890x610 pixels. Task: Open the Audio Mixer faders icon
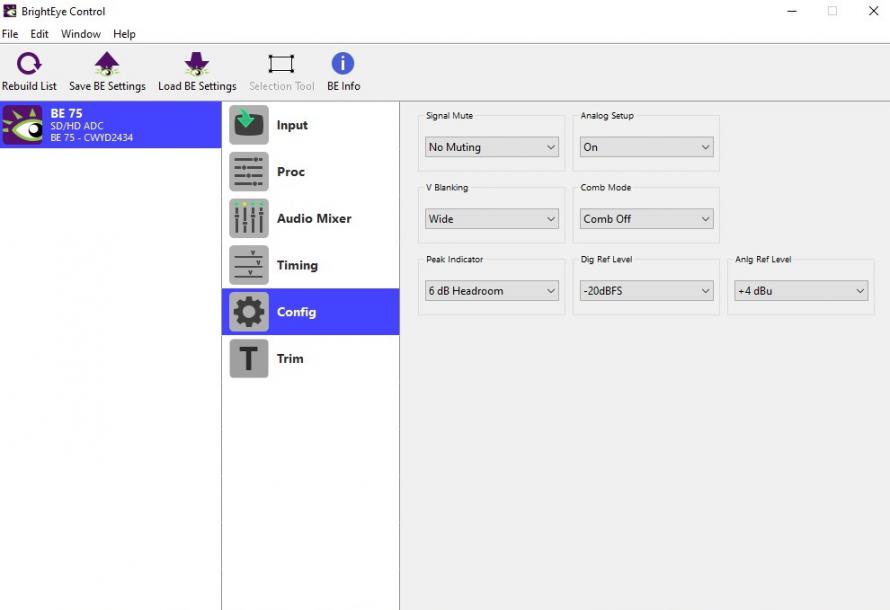[x=249, y=218]
